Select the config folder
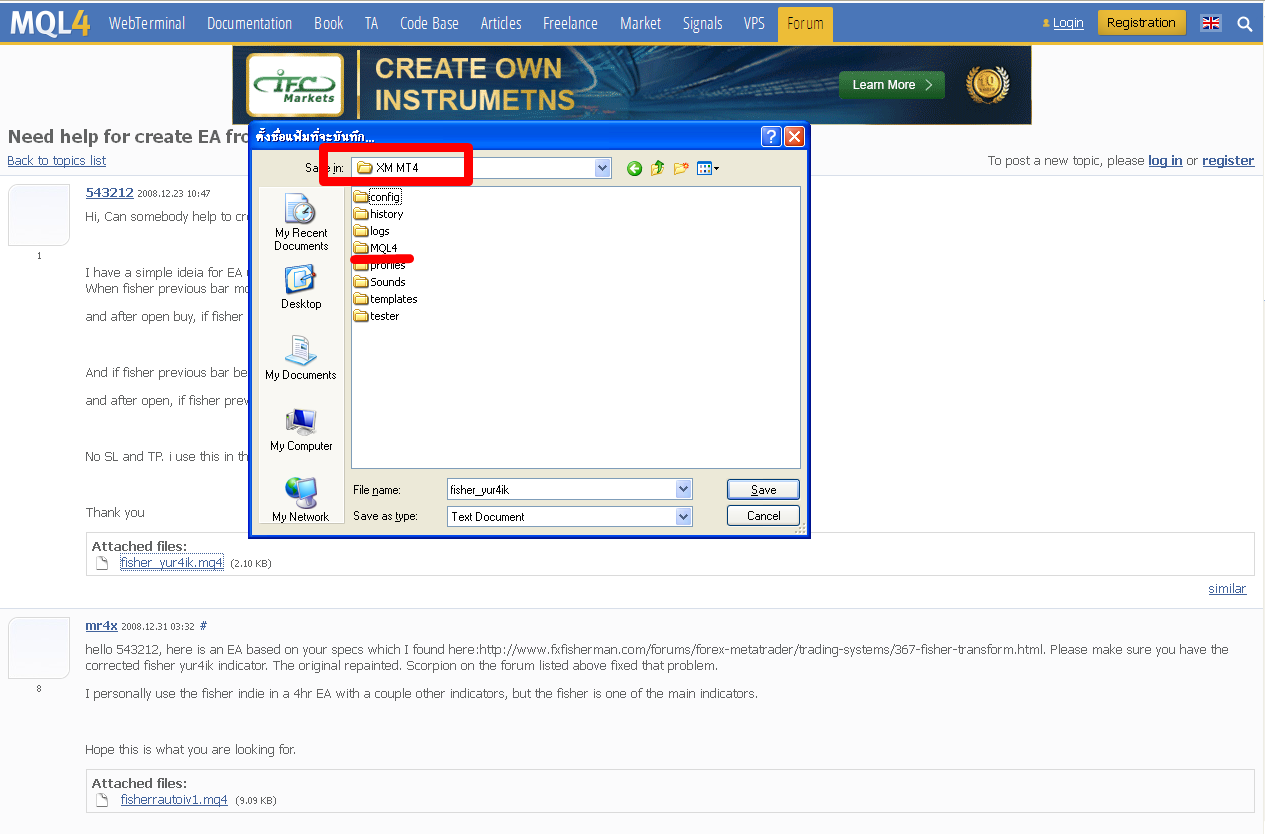The height and width of the screenshot is (834, 1265). pyautogui.click(x=377, y=197)
